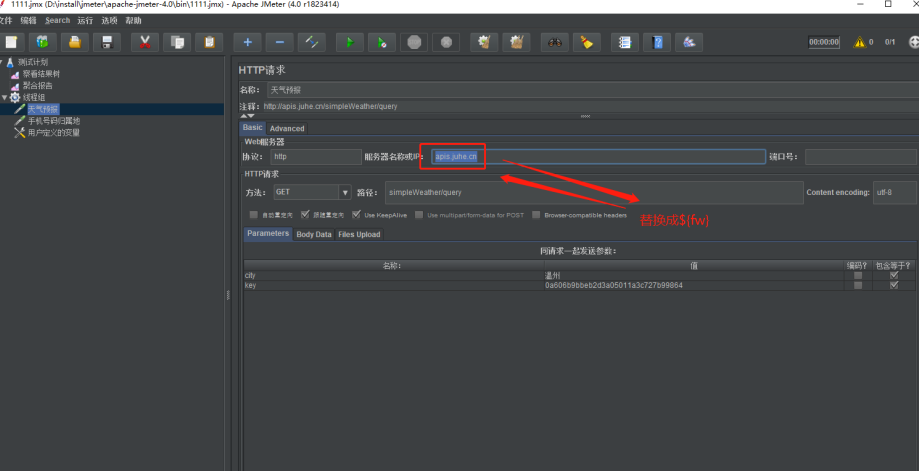
Task: Toggle the Use KeepAlive checkbox
Action: (356, 215)
